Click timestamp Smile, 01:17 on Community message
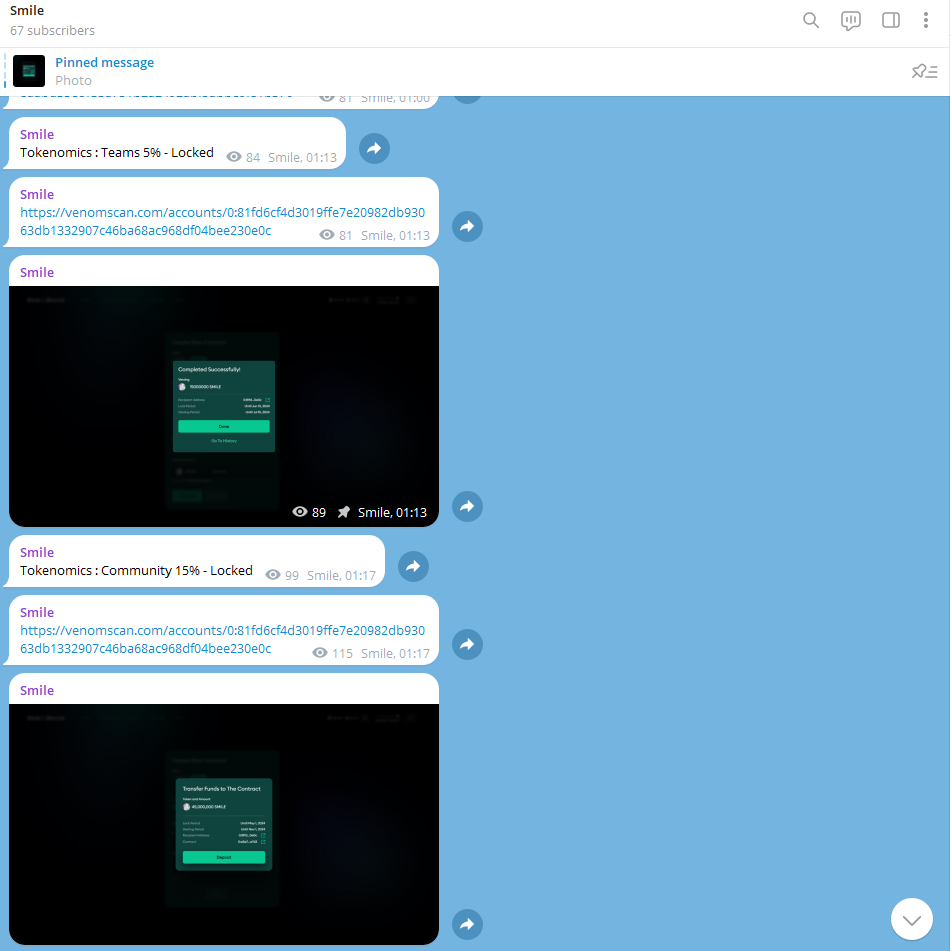This screenshot has height=951, width=951. pyautogui.click(x=341, y=575)
